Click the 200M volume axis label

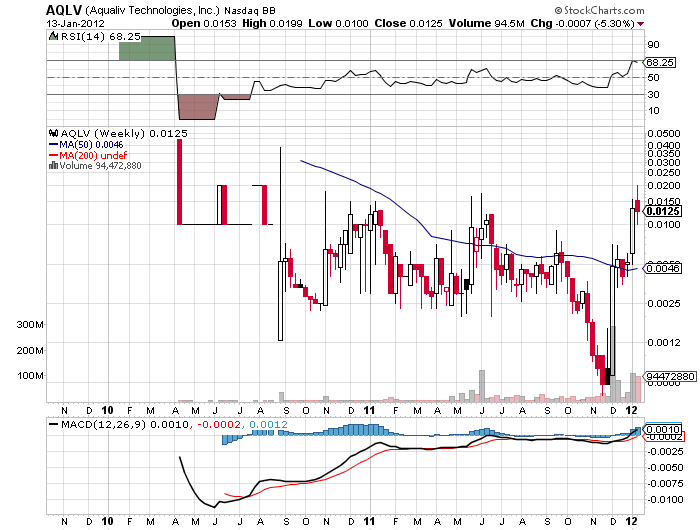(30, 351)
